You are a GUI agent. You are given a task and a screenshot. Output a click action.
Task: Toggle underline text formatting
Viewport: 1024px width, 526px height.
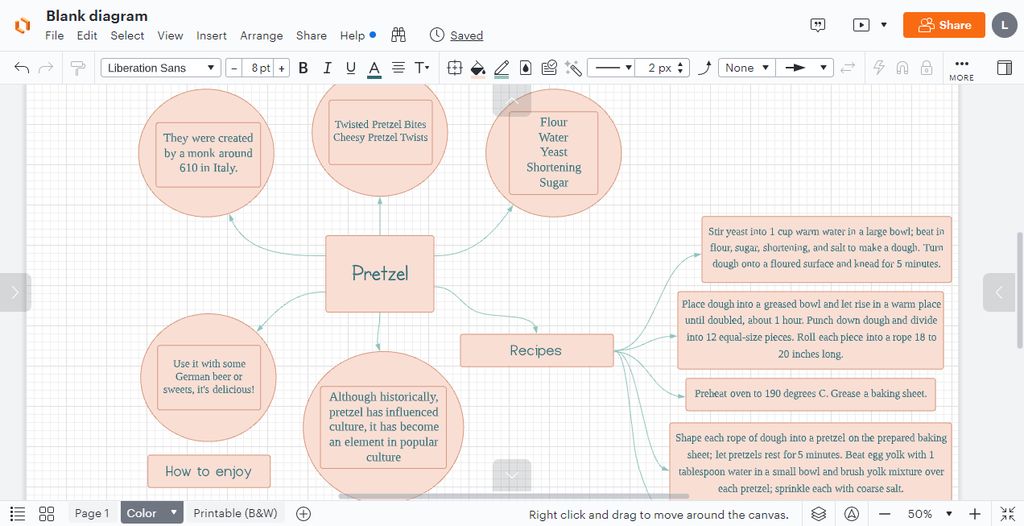click(351, 68)
